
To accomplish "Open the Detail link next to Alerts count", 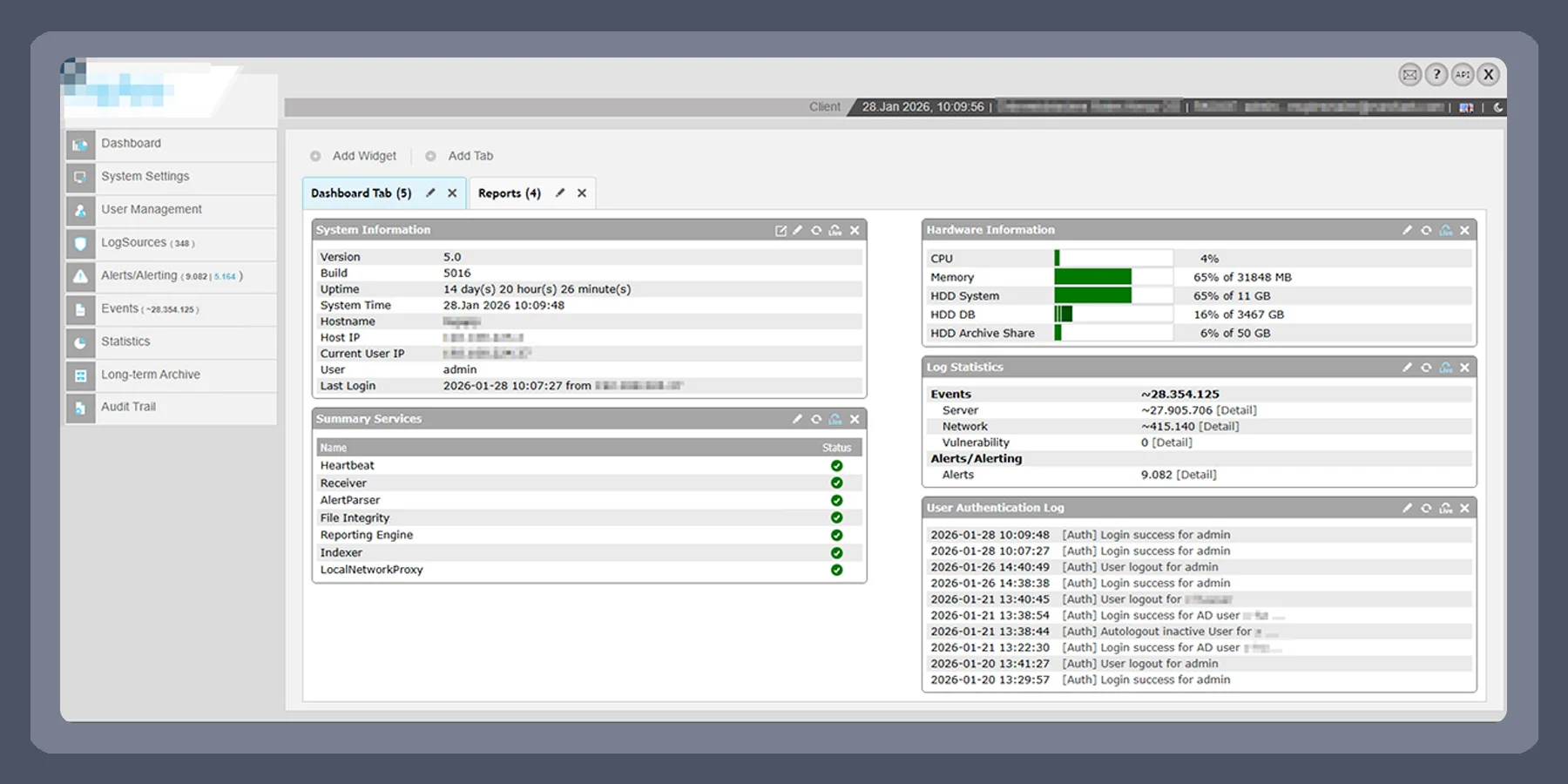I will pyautogui.click(x=1196, y=475).
